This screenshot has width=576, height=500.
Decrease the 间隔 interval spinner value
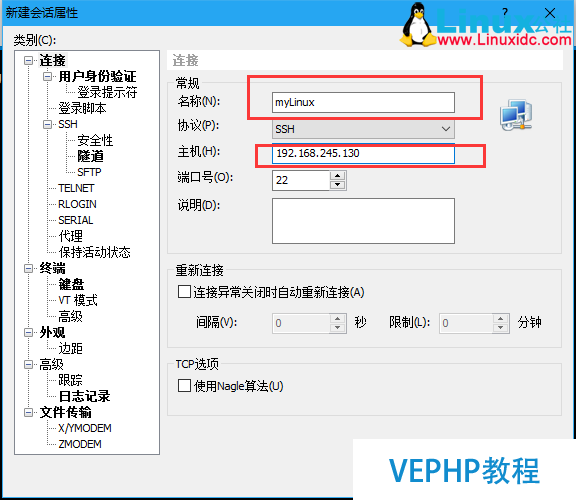(x=338, y=328)
